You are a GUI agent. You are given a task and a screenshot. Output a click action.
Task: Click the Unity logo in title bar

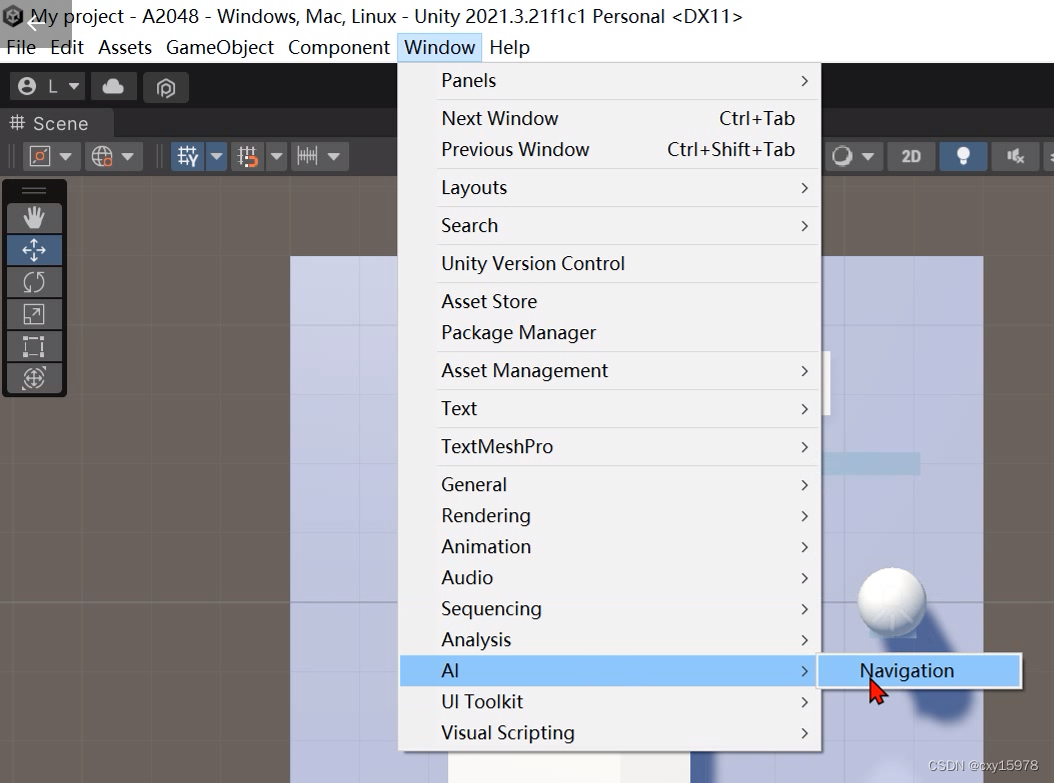(13, 16)
